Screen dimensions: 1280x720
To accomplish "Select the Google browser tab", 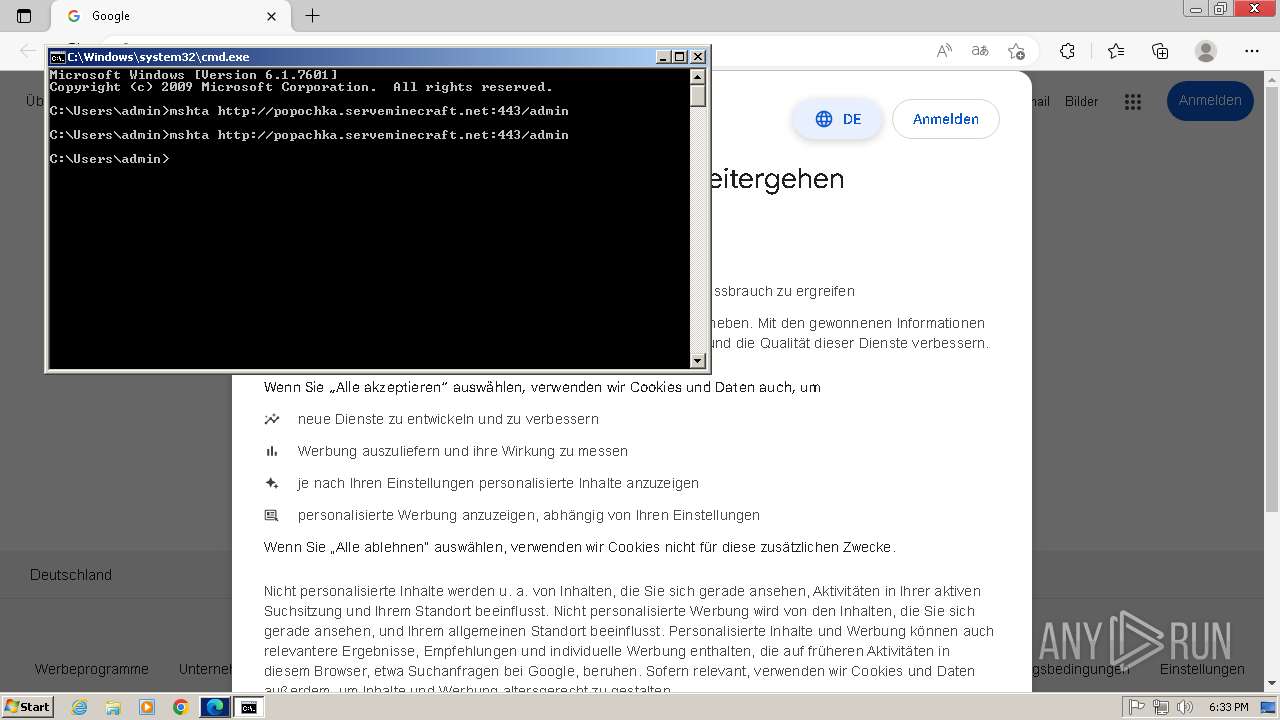I will 170,16.
